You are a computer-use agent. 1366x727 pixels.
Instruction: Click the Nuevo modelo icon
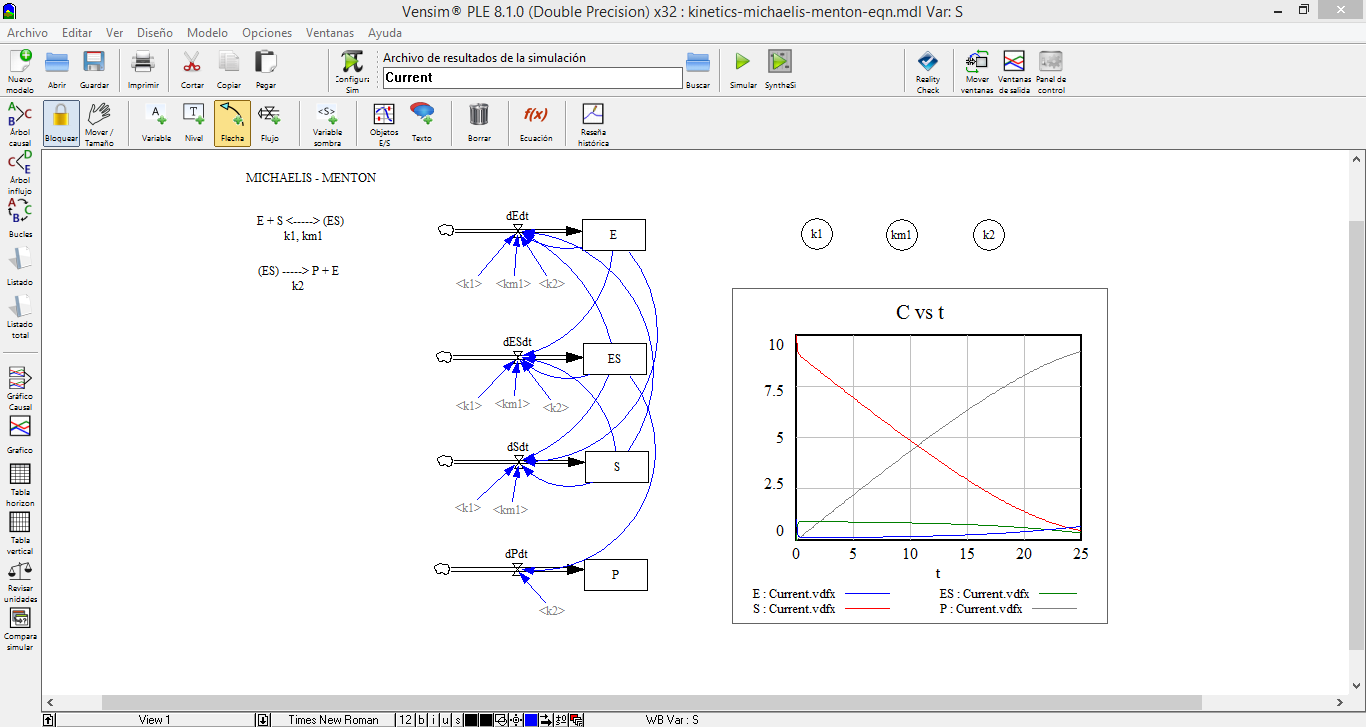pos(20,71)
